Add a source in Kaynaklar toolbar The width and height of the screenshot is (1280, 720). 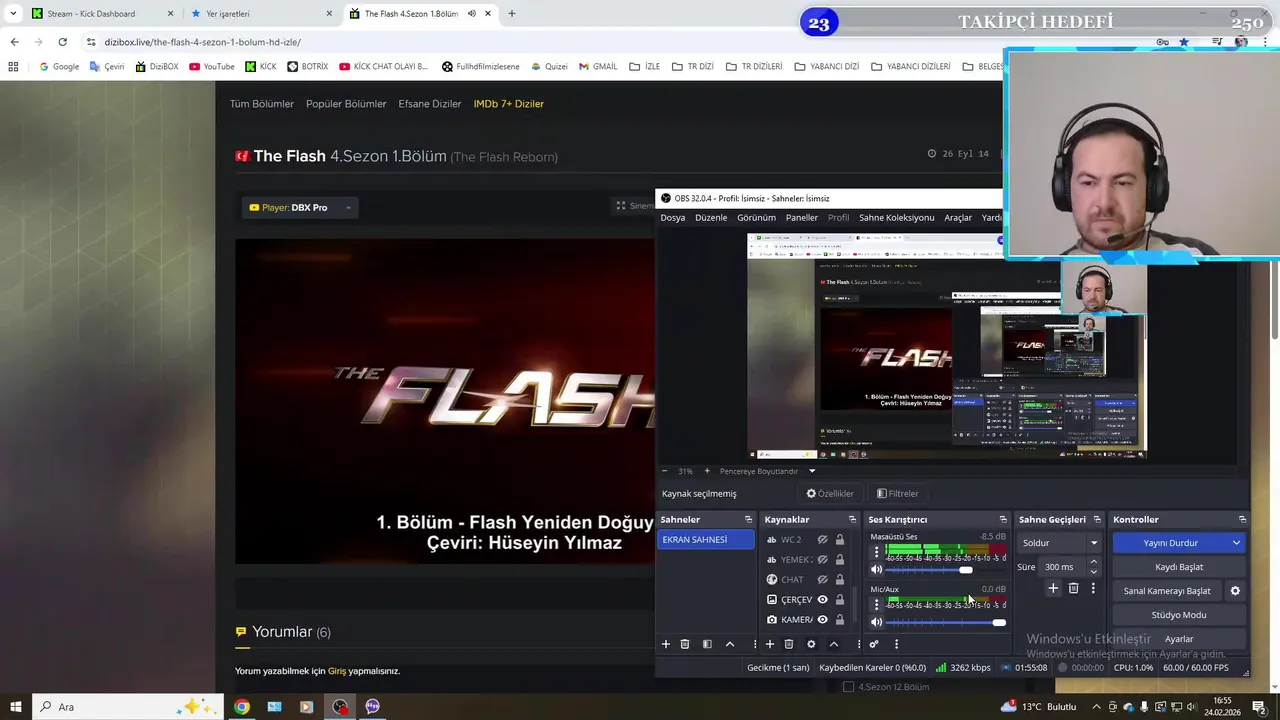point(769,644)
